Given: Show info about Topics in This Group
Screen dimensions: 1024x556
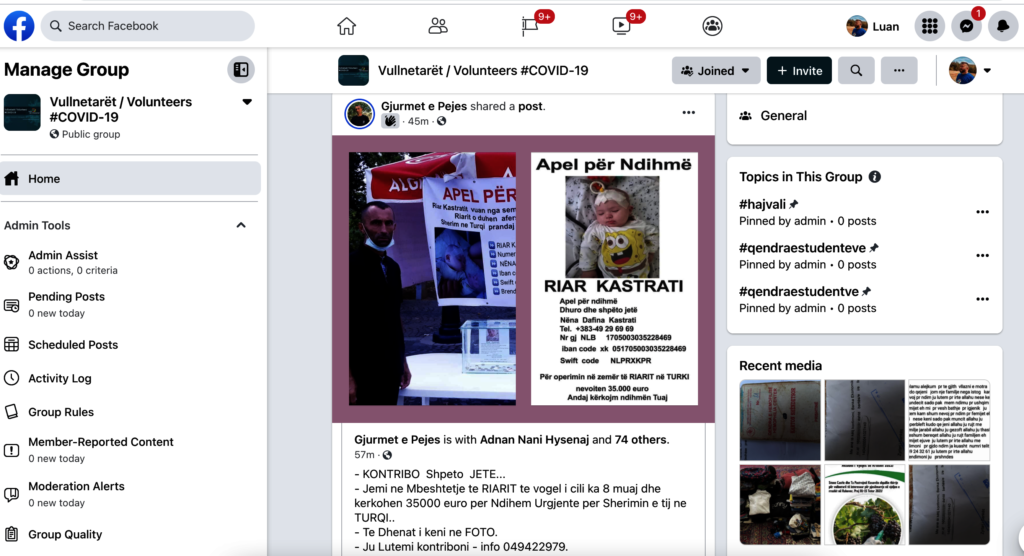Looking at the screenshot, I should click(874, 176).
